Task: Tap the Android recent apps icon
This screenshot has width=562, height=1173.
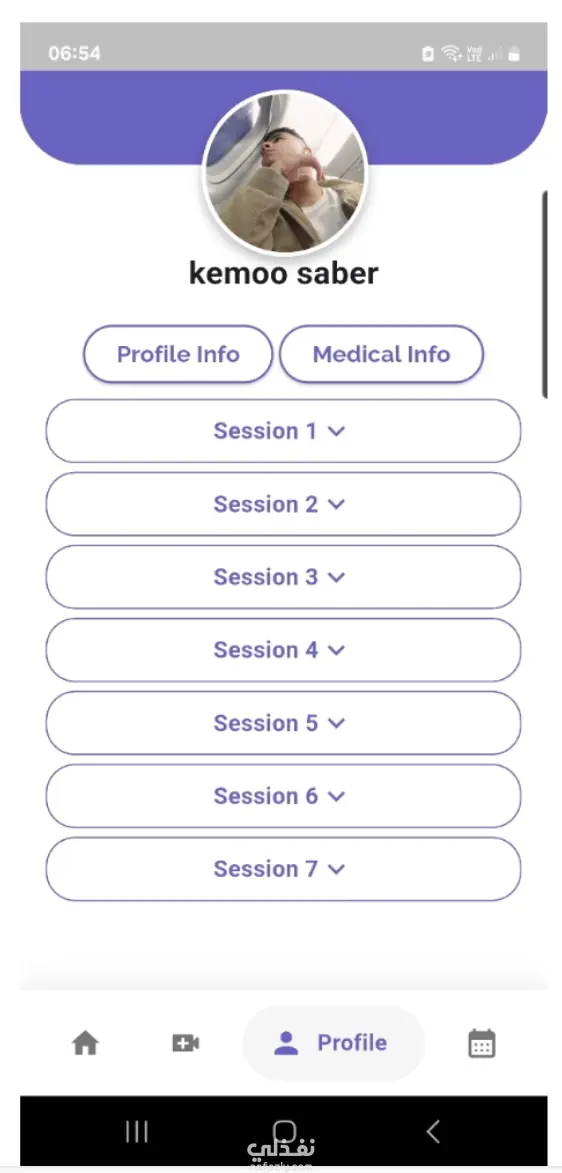Action: [137, 1131]
